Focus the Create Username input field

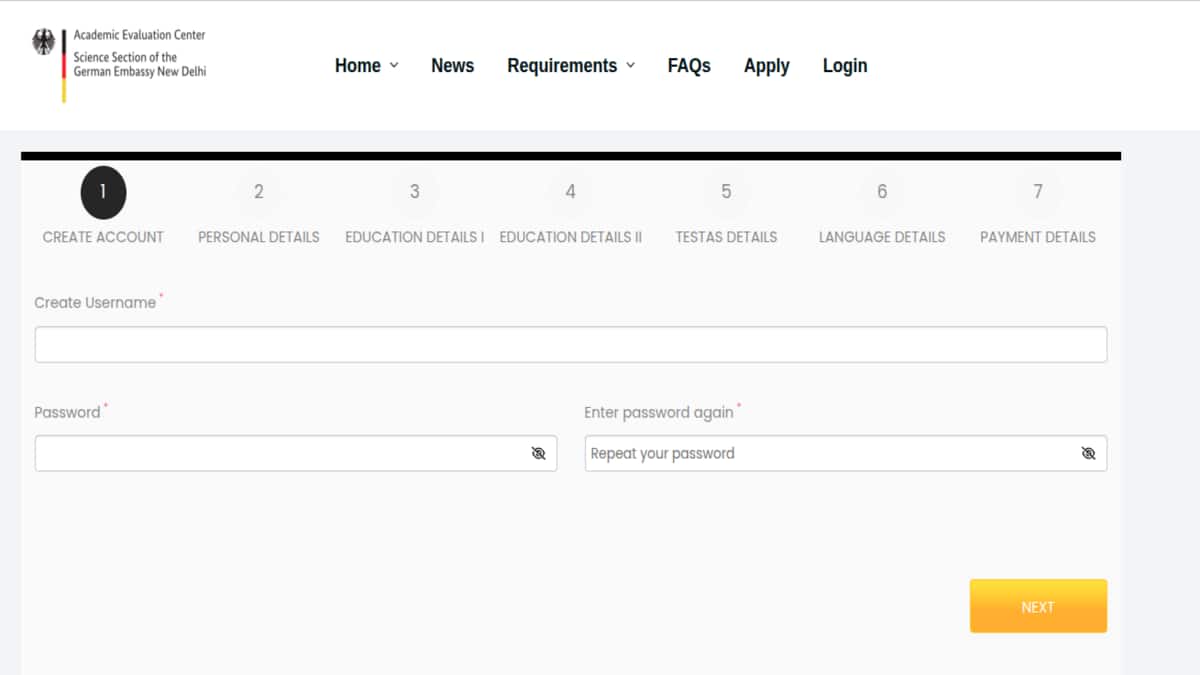(571, 344)
